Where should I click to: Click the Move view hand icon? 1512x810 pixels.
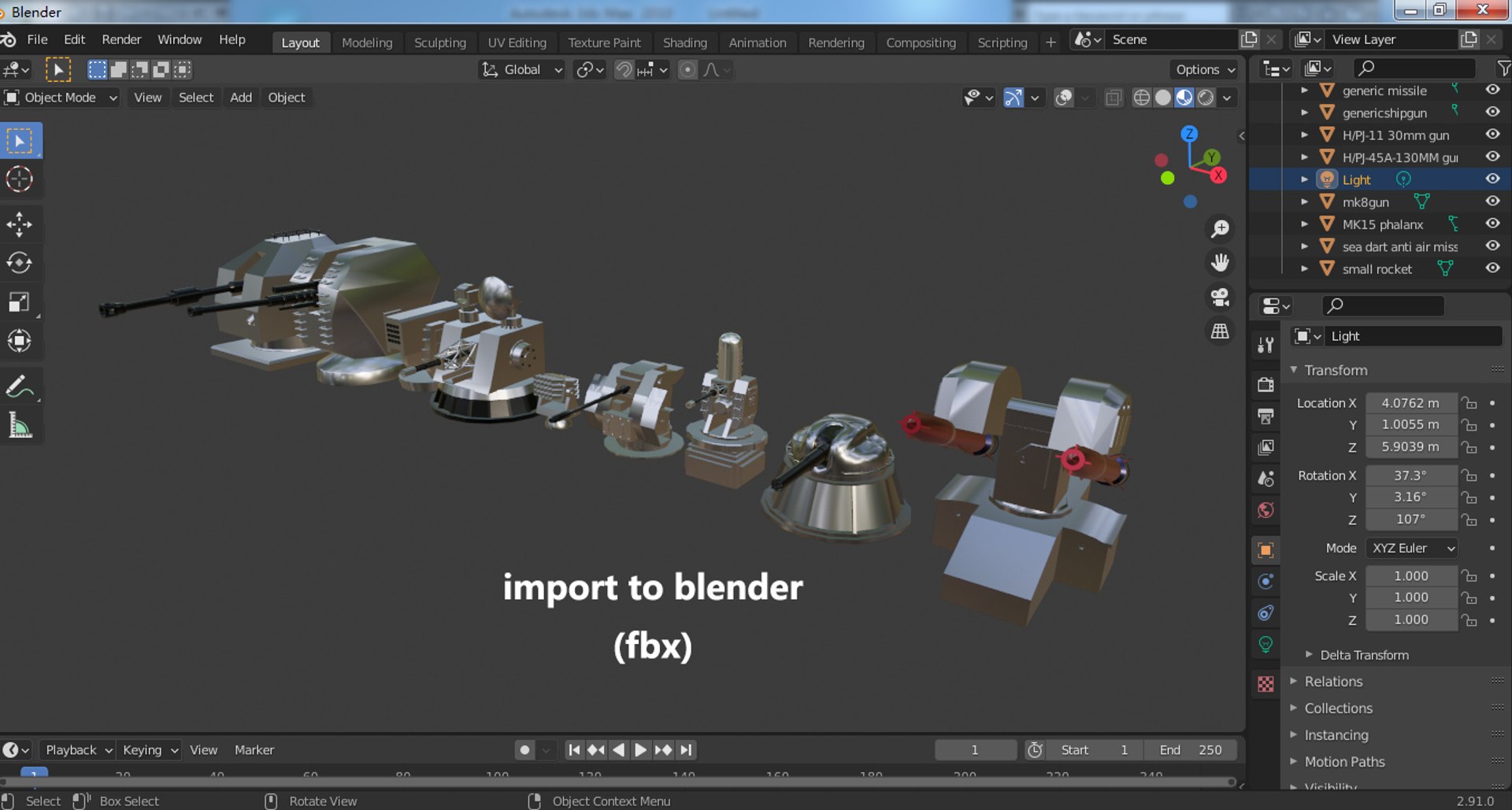[1220, 263]
